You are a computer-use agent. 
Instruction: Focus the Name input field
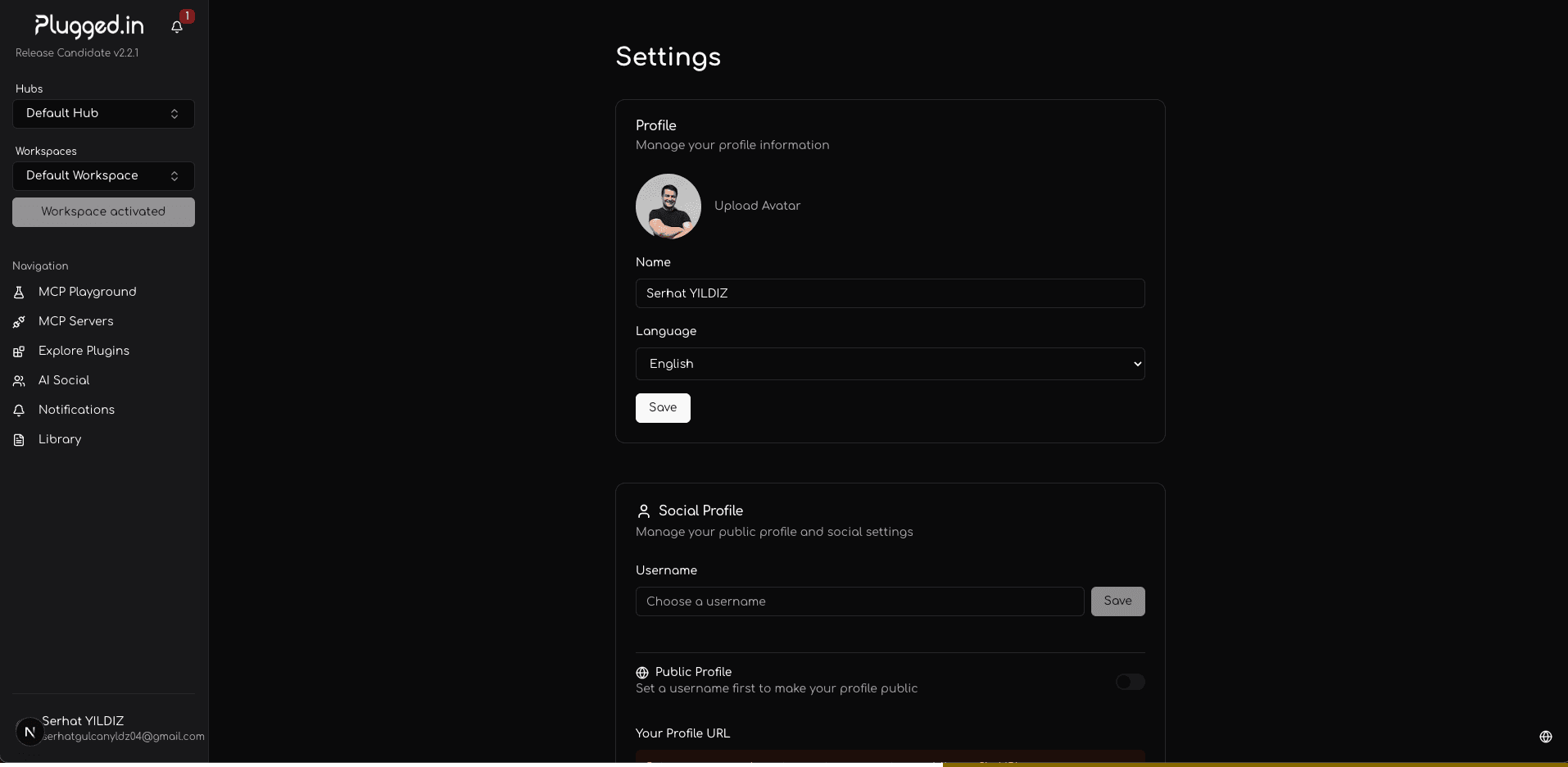tap(890, 293)
